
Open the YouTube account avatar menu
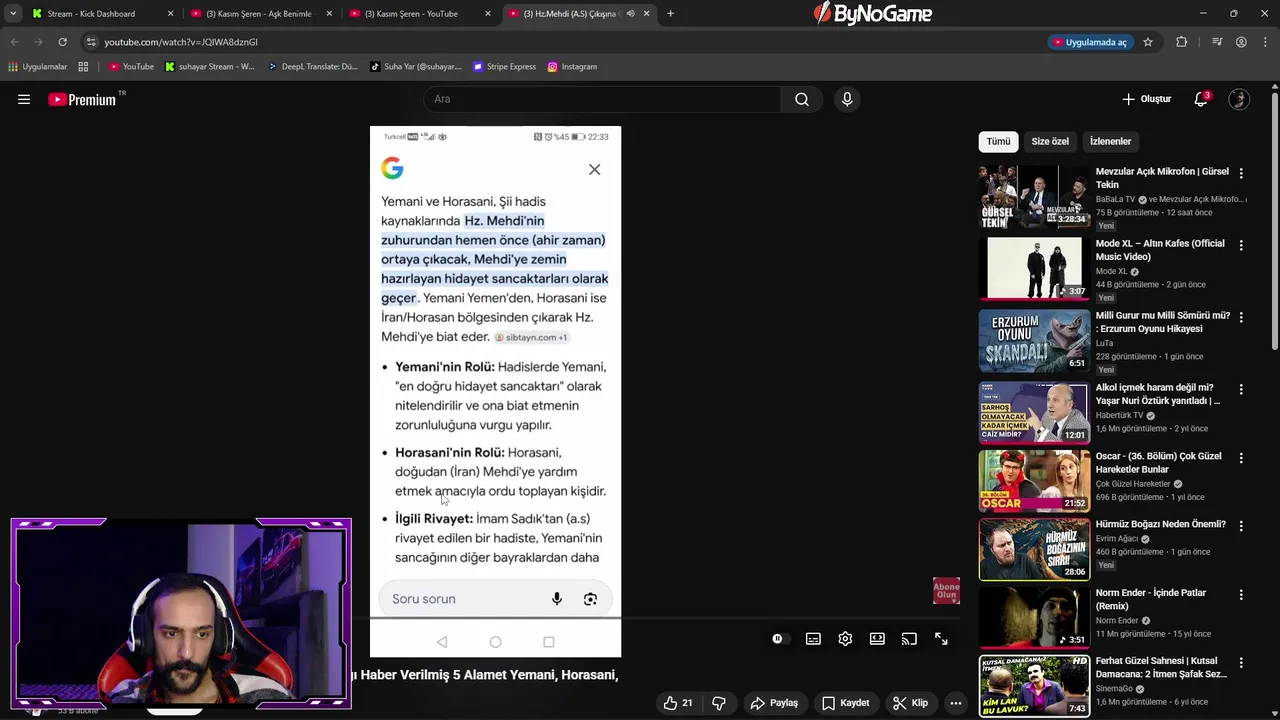tap(1239, 99)
